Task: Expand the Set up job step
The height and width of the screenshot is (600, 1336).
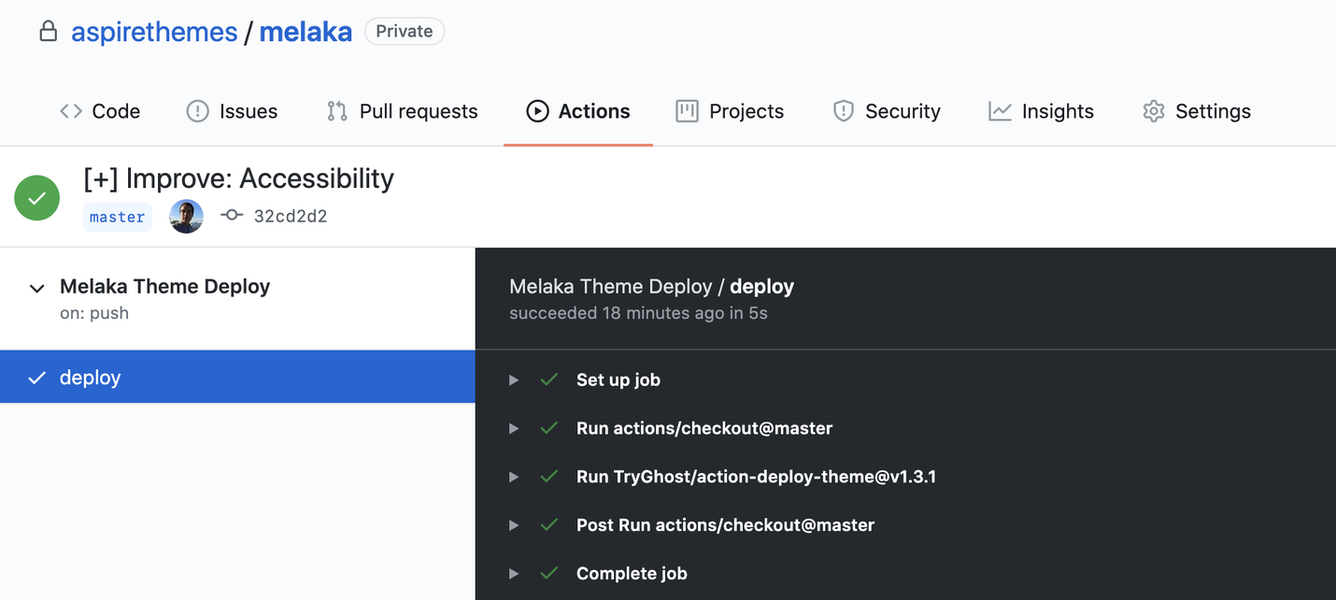Action: coord(514,380)
